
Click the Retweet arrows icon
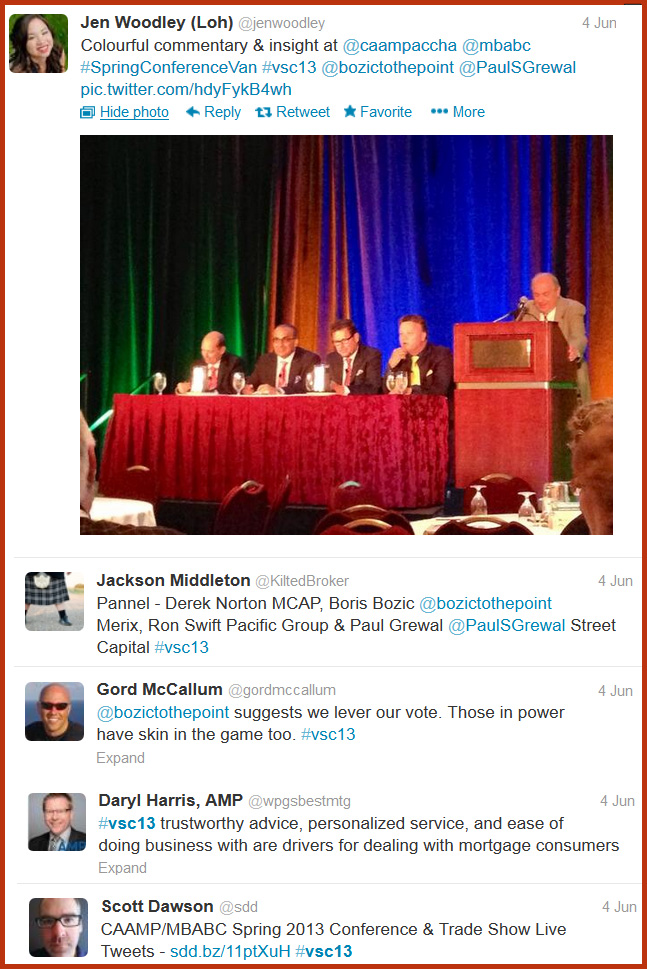coord(264,112)
